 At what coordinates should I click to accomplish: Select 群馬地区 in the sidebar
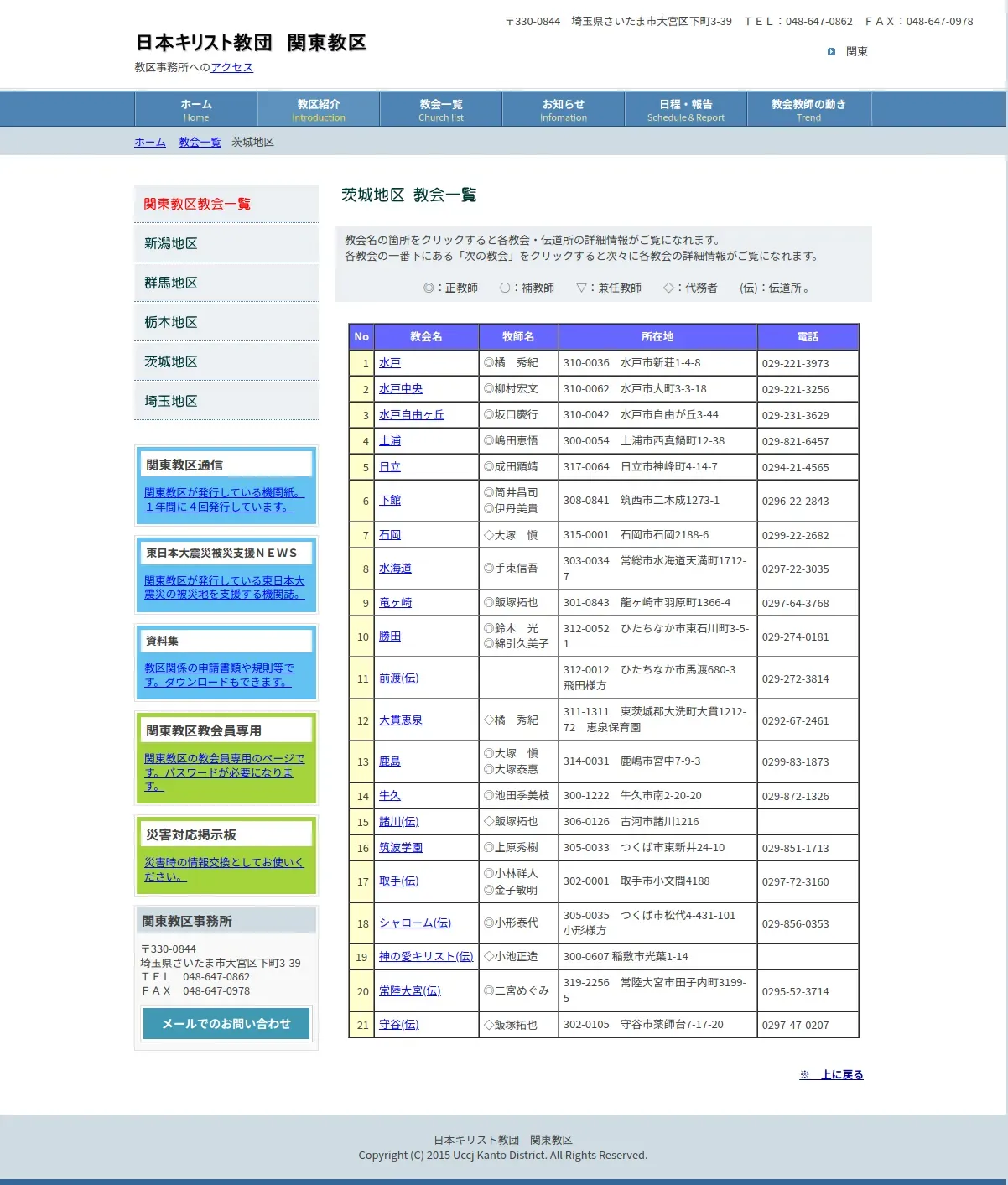pos(226,283)
